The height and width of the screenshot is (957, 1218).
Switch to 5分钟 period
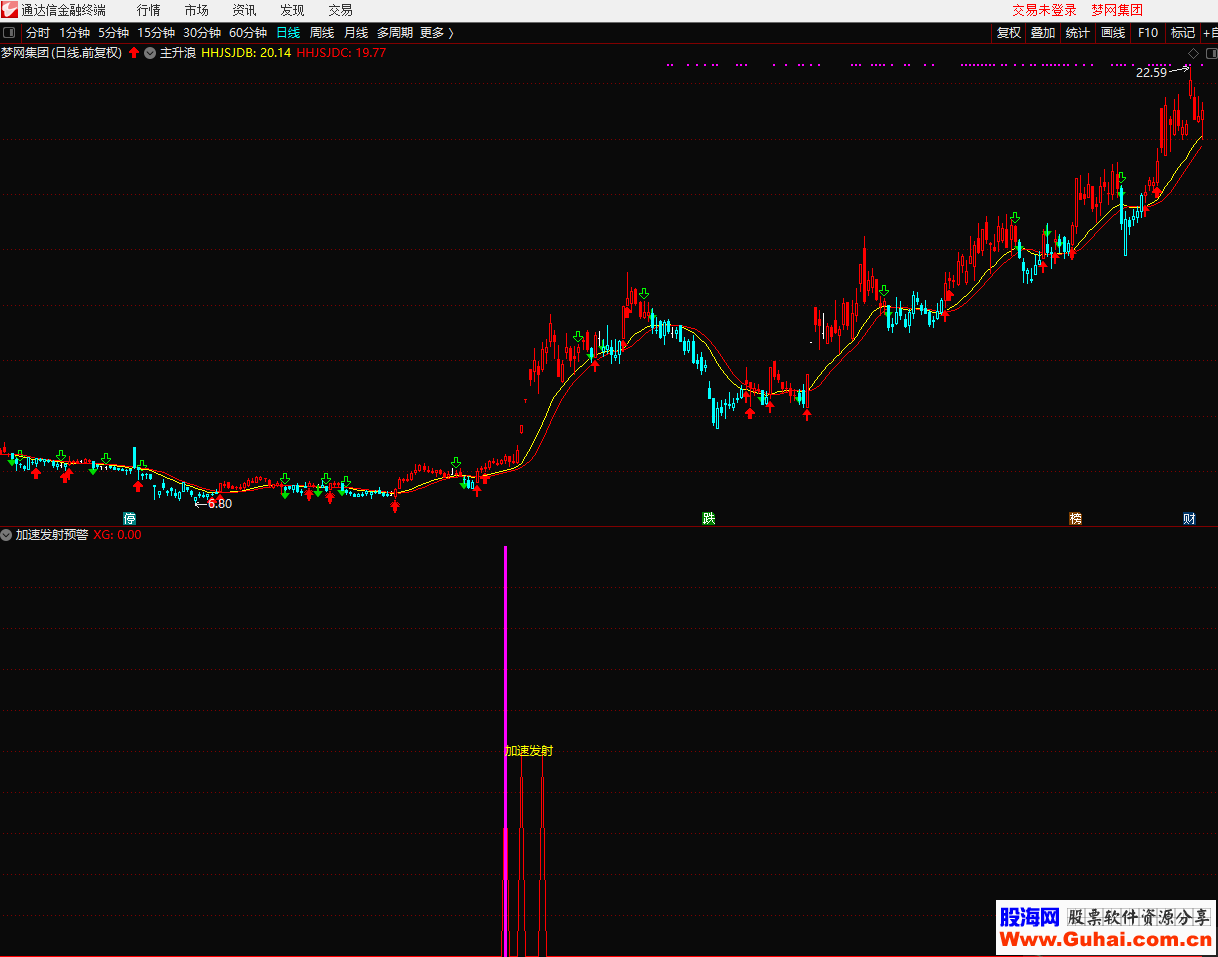click(114, 33)
